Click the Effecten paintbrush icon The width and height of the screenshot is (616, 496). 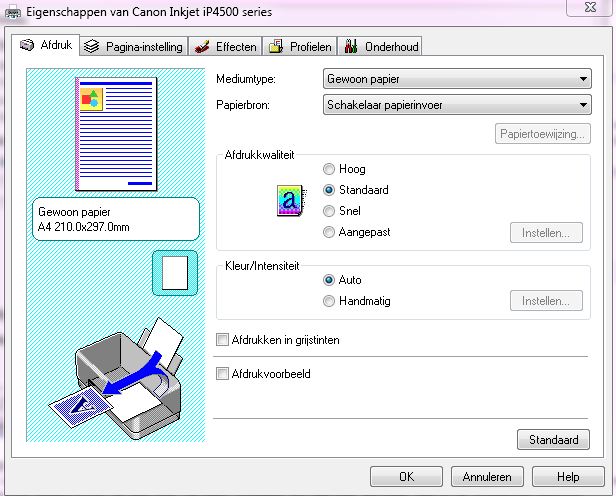(202, 47)
